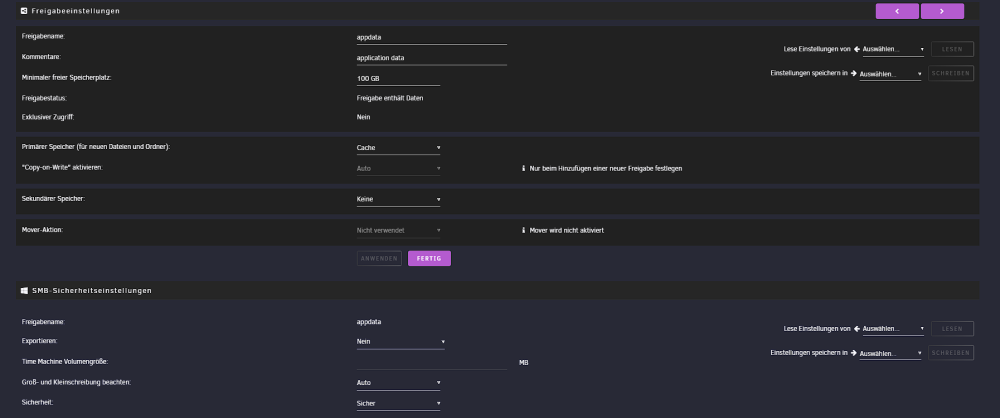Click the Windows icon beside SMB-Sicherheitseinstellungen

pyautogui.click(x=24, y=290)
